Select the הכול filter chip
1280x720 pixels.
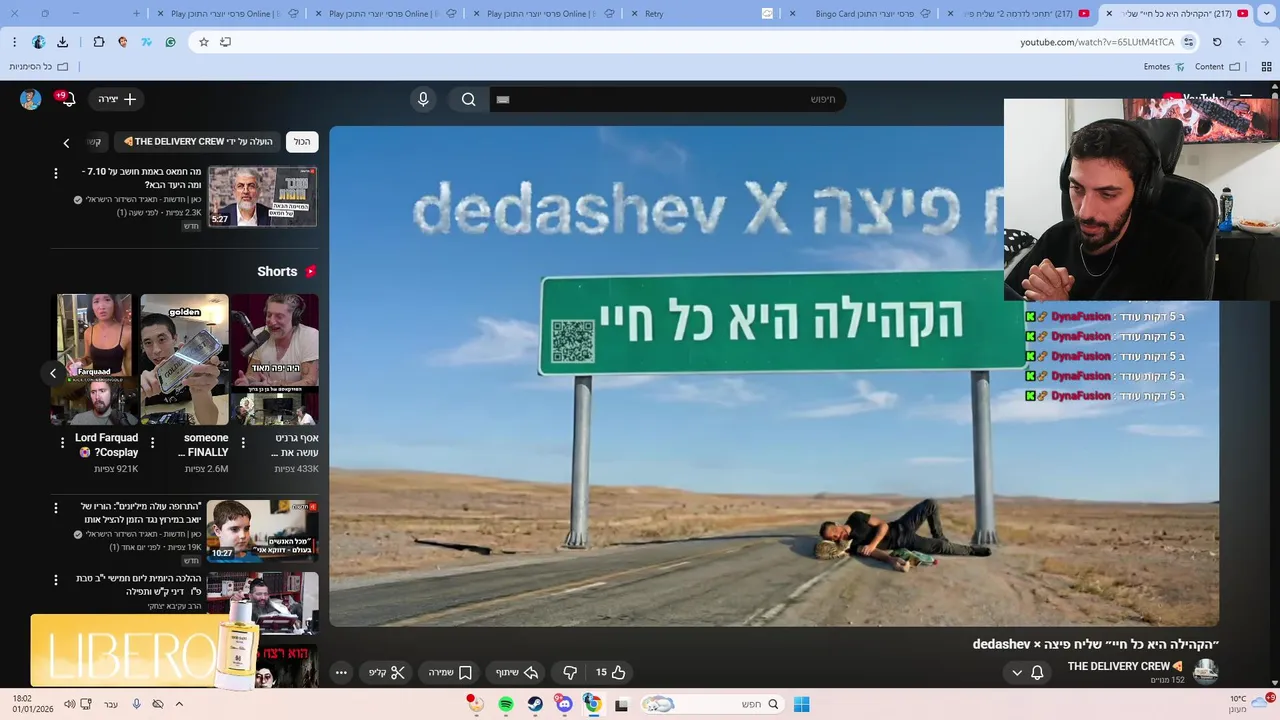(x=302, y=142)
